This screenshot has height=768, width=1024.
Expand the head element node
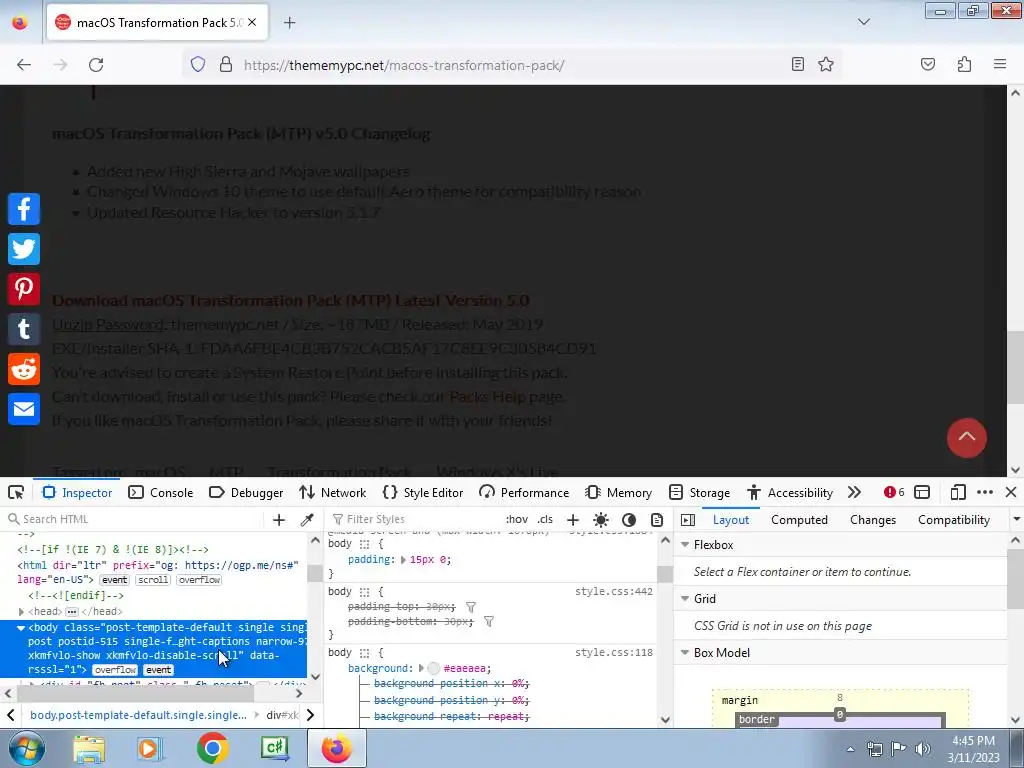click(x=21, y=611)
